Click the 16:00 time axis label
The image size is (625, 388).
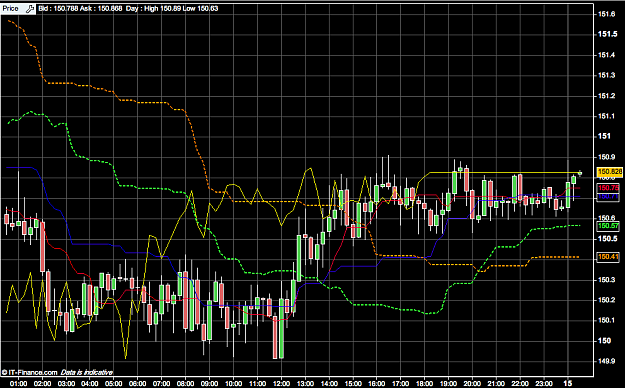coord(377,384)
